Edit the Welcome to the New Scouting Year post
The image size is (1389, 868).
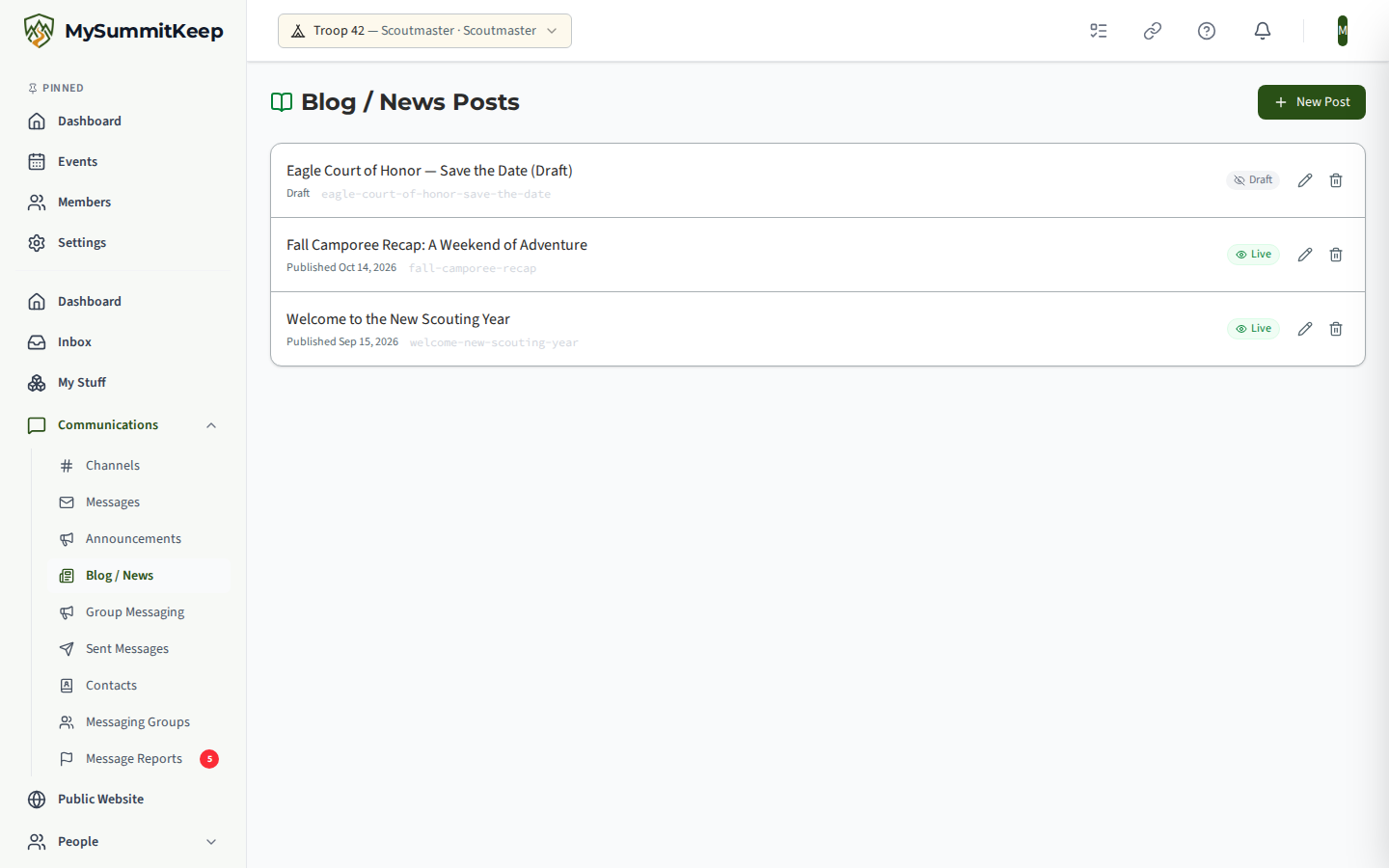tap(1305, 329)
